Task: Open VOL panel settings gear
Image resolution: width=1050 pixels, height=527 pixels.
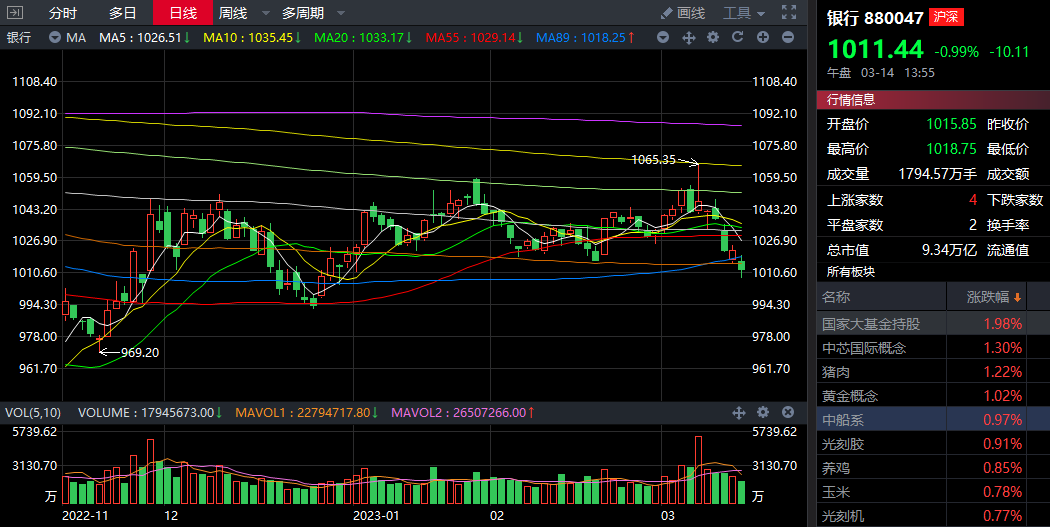Action: (x=764, y=412)
